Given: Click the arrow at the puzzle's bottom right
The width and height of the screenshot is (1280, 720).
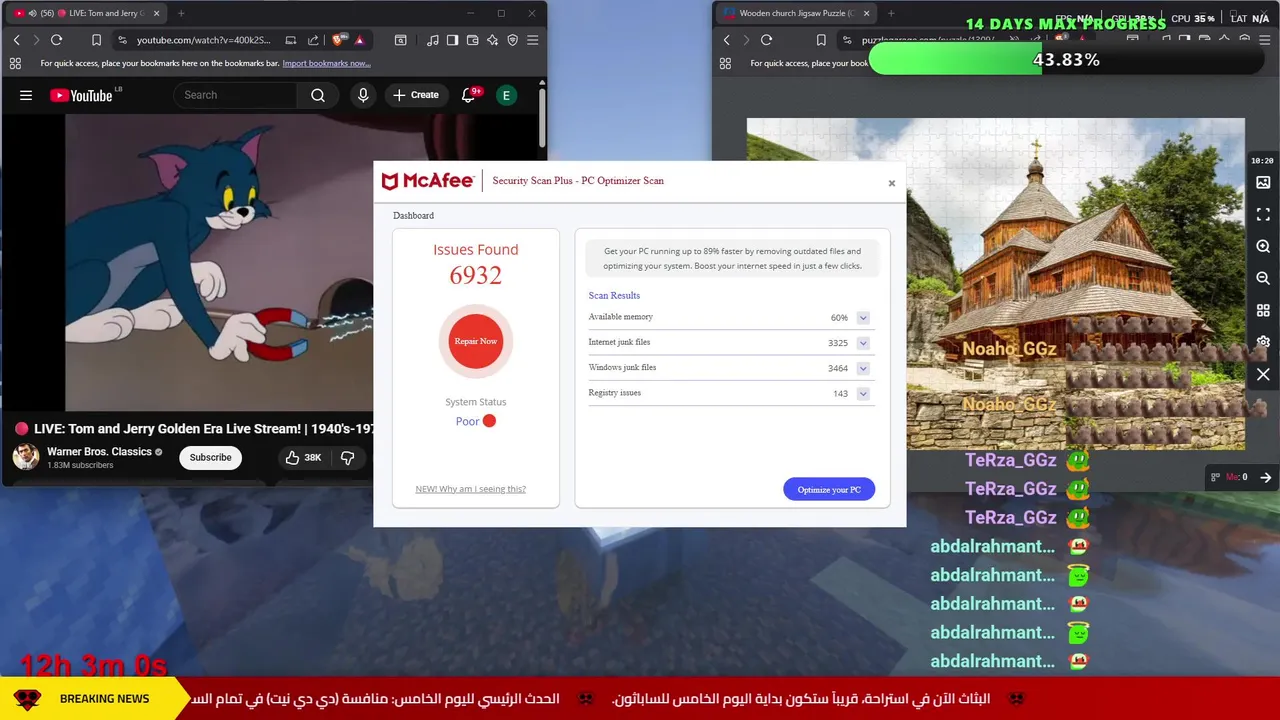Looking at the screenshot, I should coord(1266,478).
